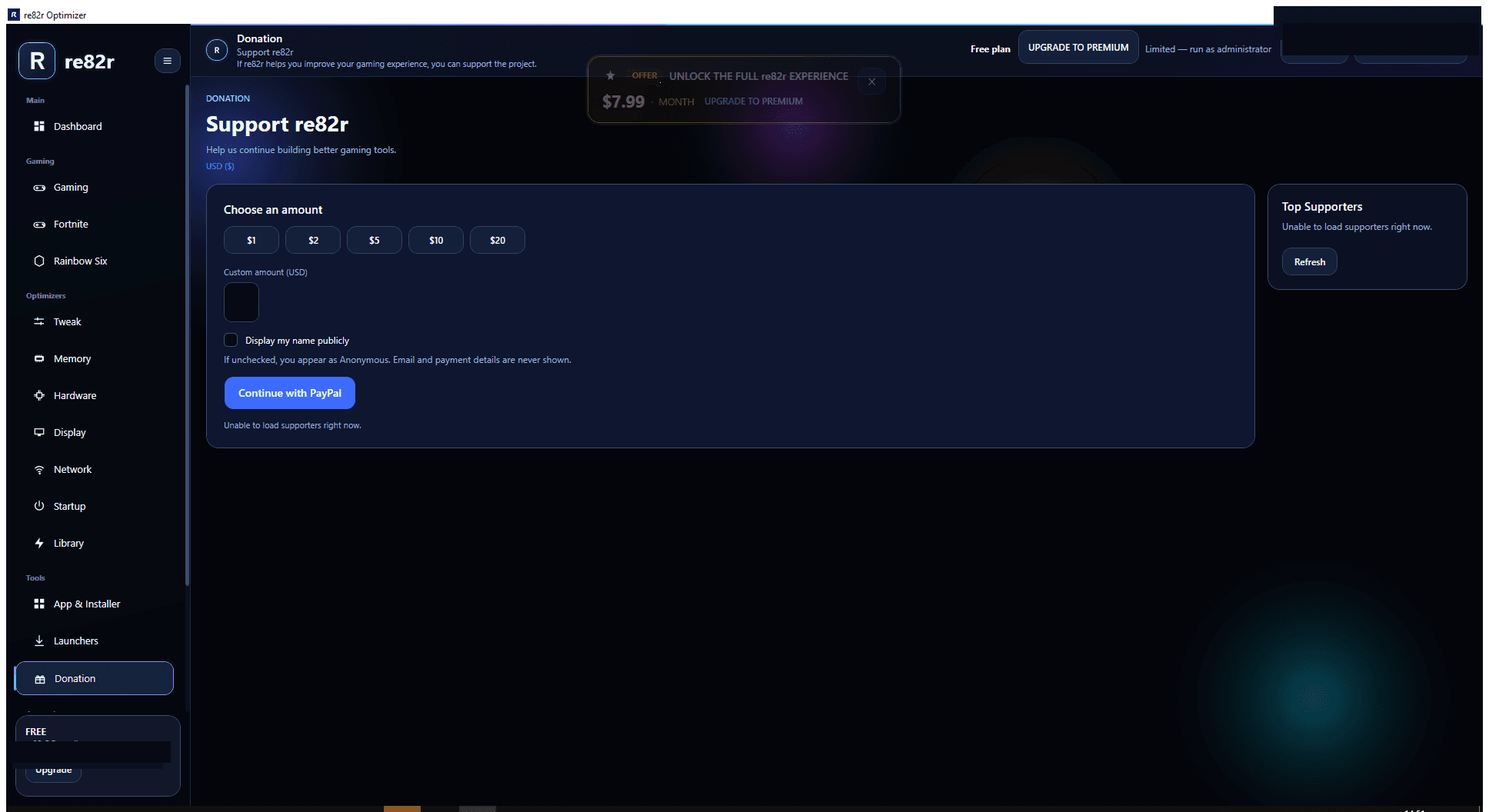Open Network label in sidebar
This screenshot has width=1489, height=812.
[x=73, y=469]
